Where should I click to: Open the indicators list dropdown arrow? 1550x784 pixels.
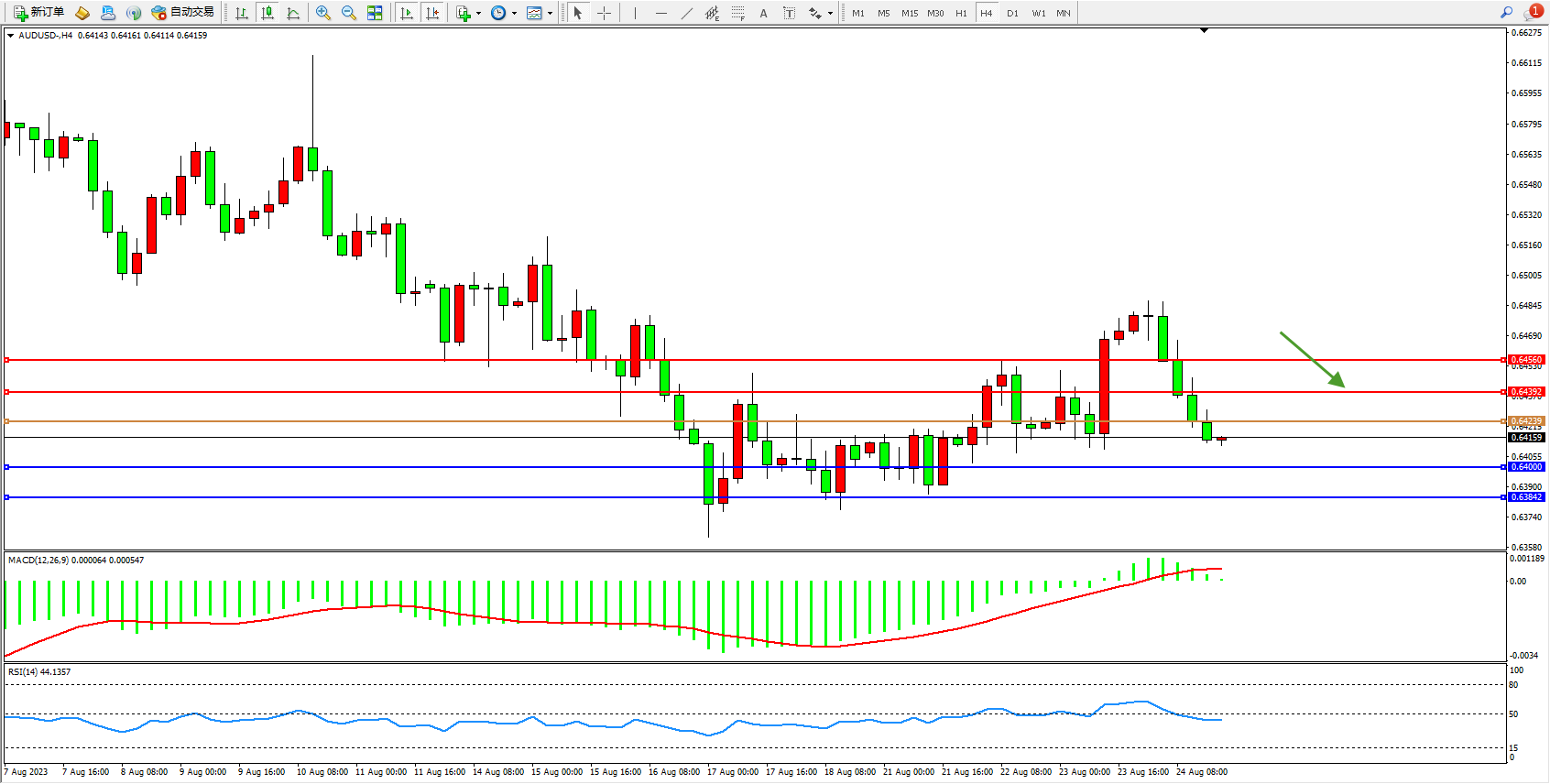point(478,13)
